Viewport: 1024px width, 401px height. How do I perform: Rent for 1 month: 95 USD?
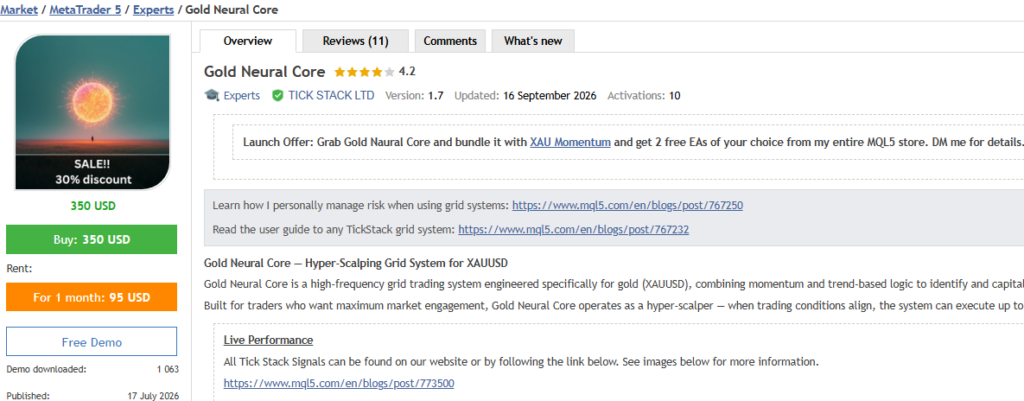click(x=91, y=297)
